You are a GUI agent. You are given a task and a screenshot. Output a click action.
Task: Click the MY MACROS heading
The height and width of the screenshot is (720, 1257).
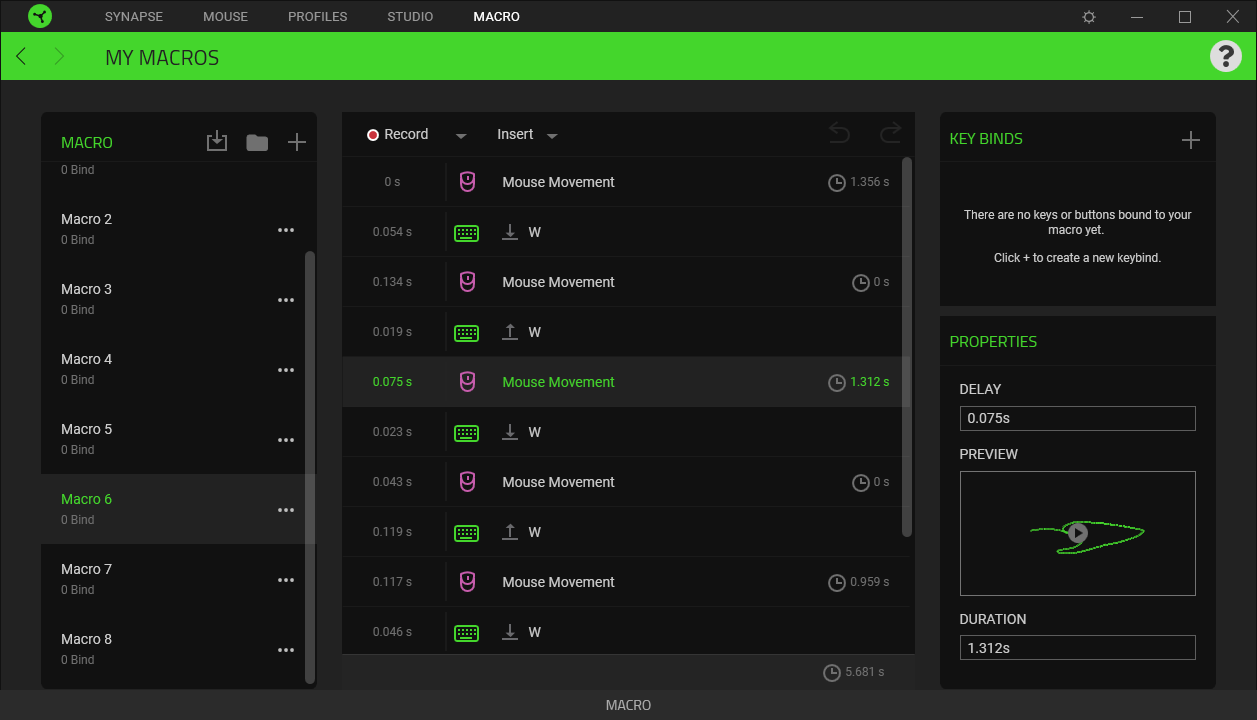point(162,58)
